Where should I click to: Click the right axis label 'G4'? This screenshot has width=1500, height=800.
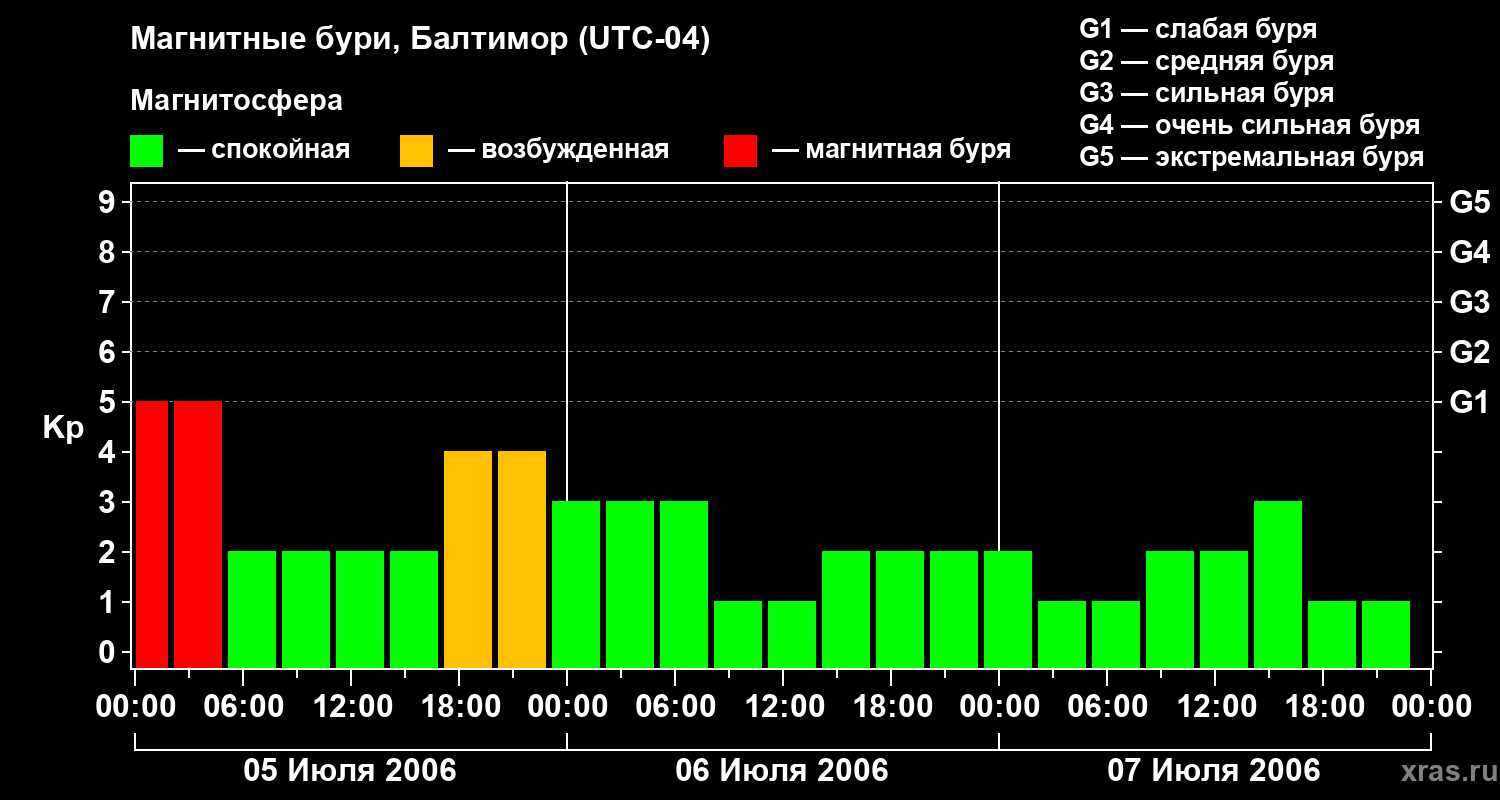coord(1469,252)
